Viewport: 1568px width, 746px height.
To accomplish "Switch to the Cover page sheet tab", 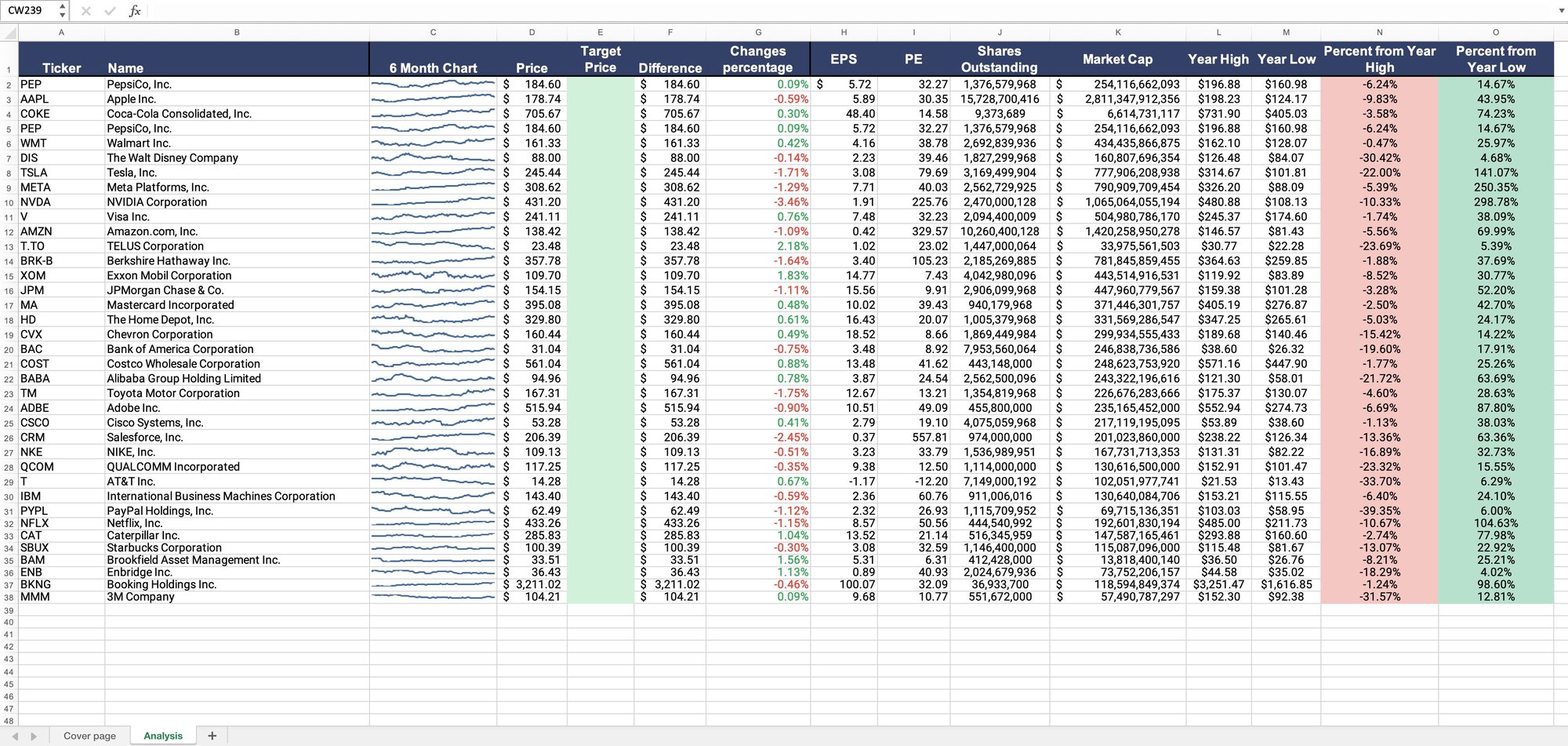I will [89, 736].
